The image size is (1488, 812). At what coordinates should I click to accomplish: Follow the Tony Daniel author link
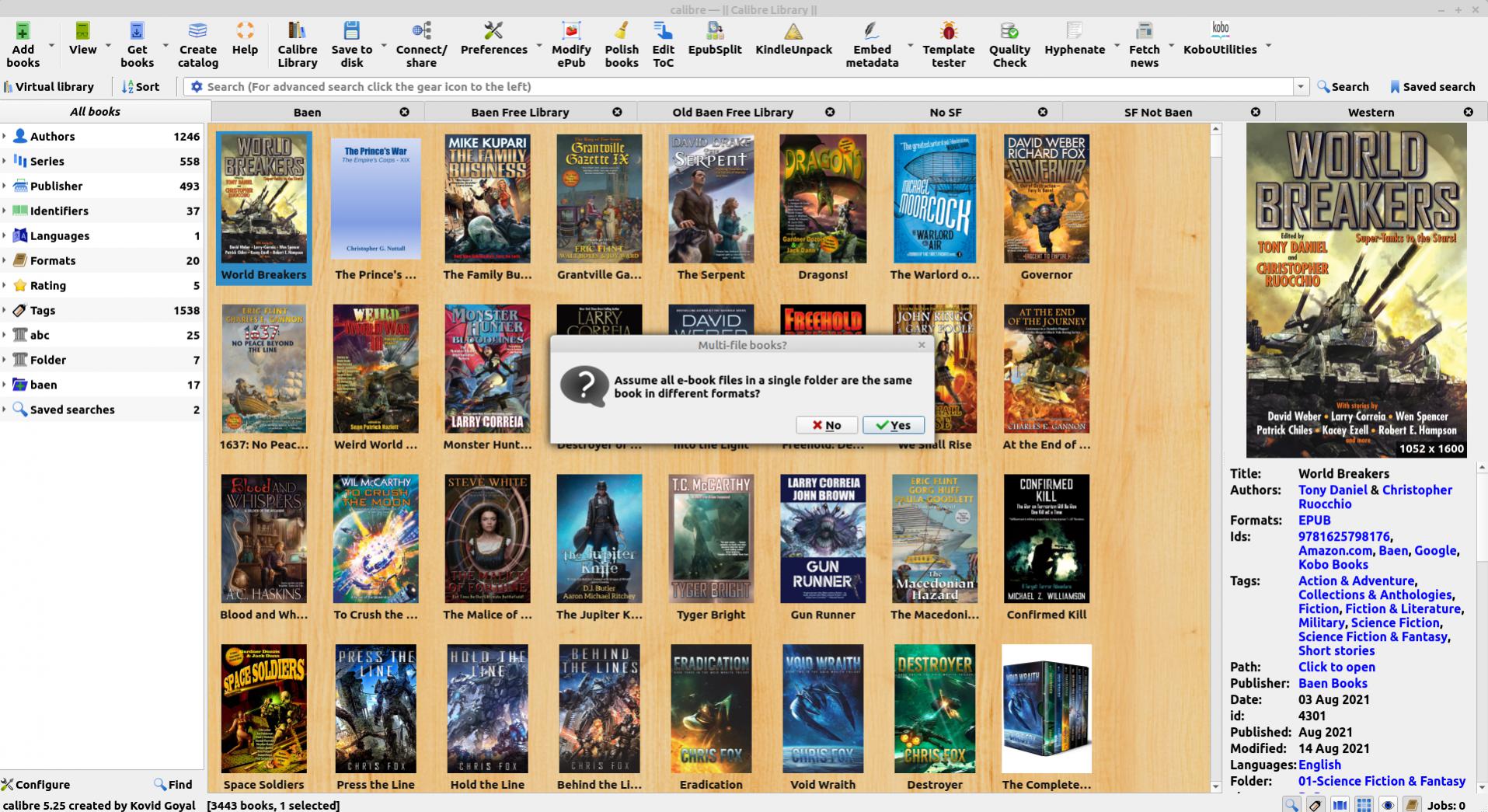click(x=1332, y=490)
